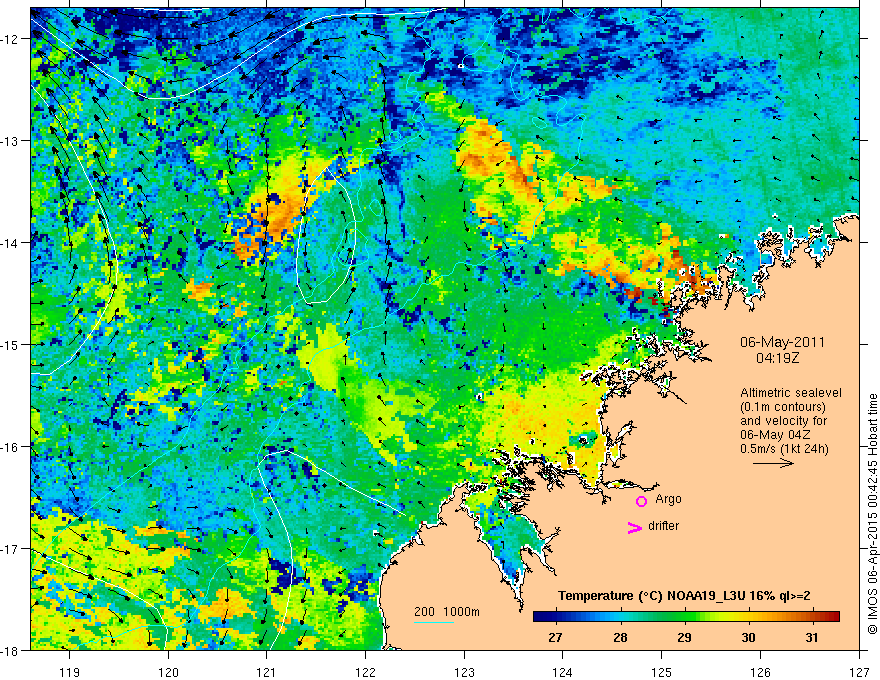Click the latitude -15 axis label

coord(11,344)
